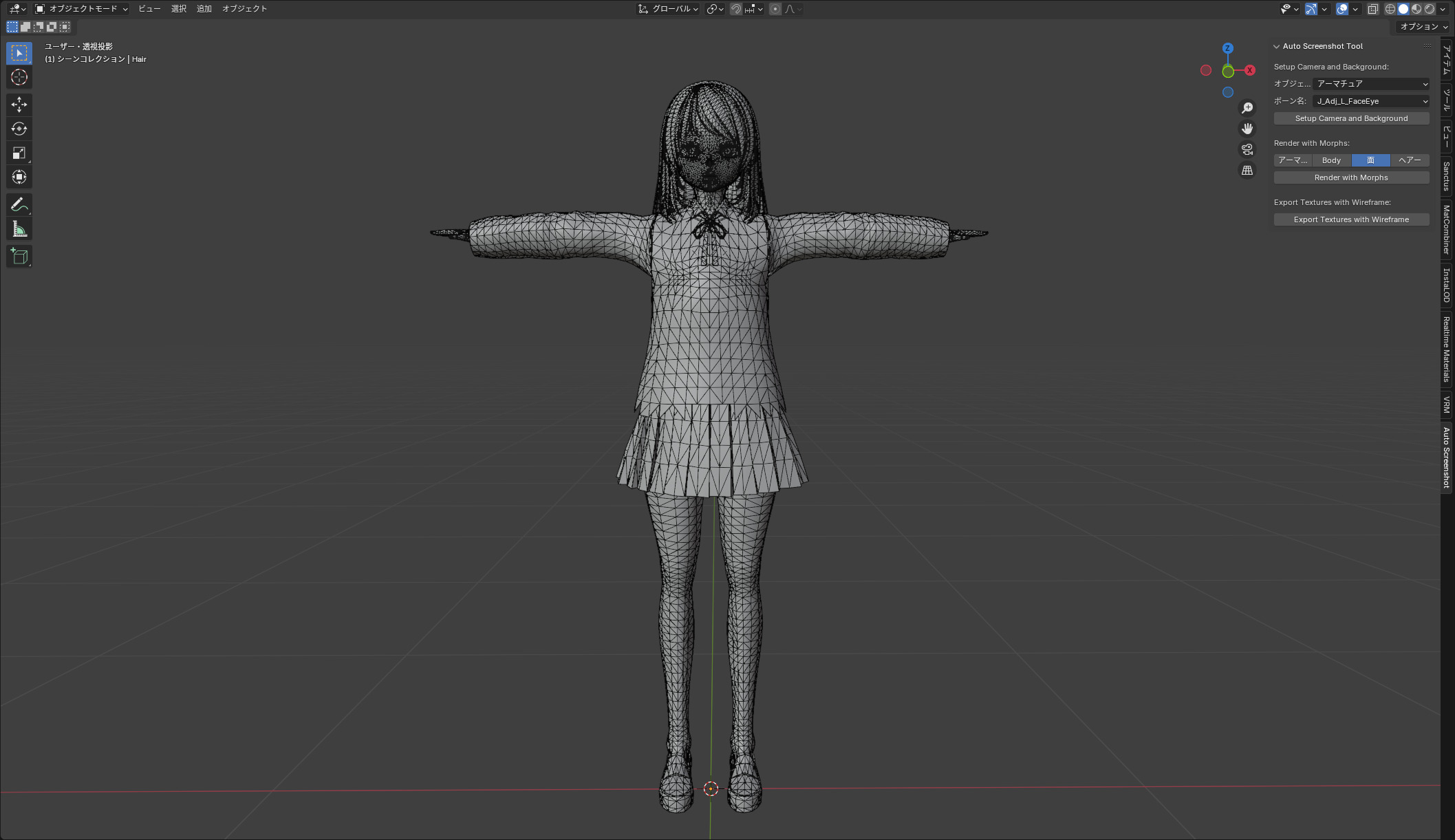The image size is (1455, 840).
Task: Switch to the Realtime Materials sidebar tab
Action: coord(1446,349)
